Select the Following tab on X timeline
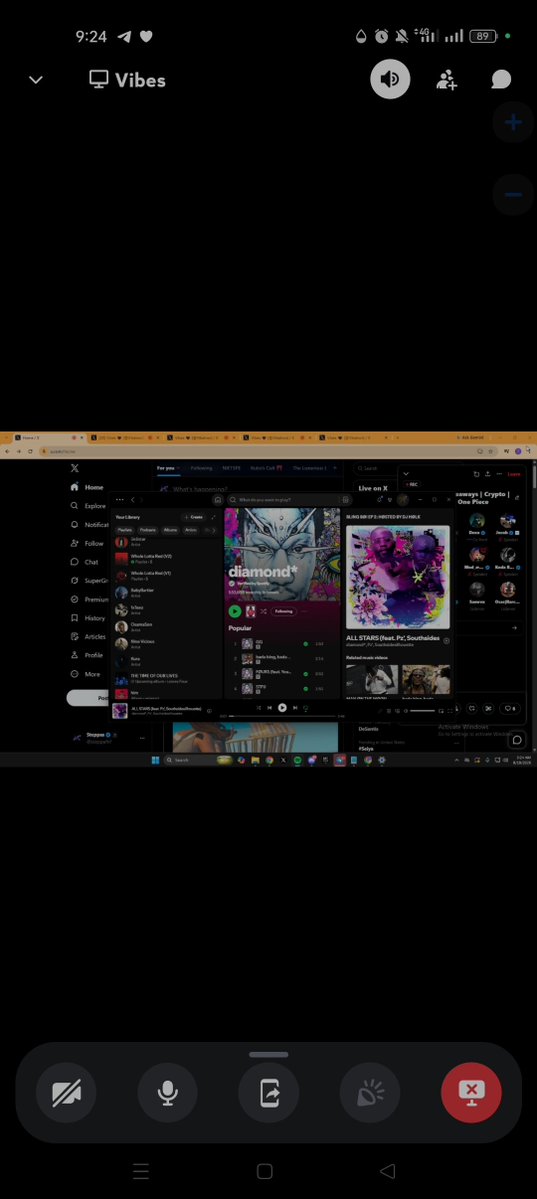This screenshot has width=537, height=1199. point(201,468)
